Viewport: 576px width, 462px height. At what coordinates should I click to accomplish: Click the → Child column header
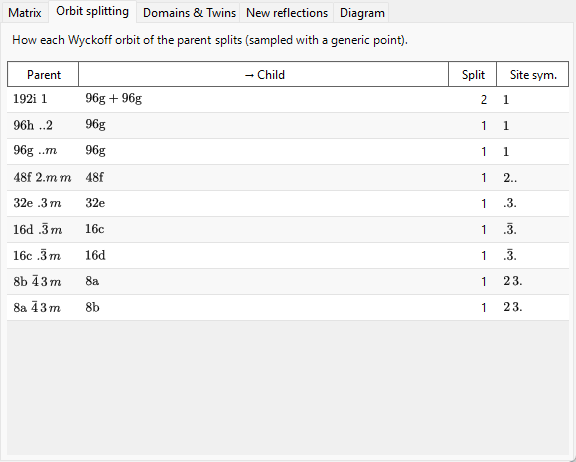point(264,75)
